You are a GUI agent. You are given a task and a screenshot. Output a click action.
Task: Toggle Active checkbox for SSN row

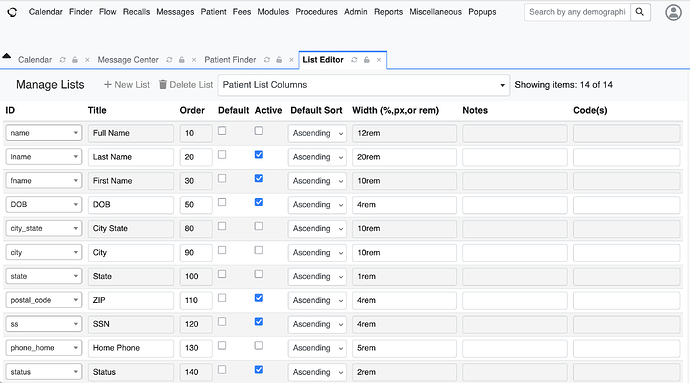pyautogui.click(x=259, y=322)
